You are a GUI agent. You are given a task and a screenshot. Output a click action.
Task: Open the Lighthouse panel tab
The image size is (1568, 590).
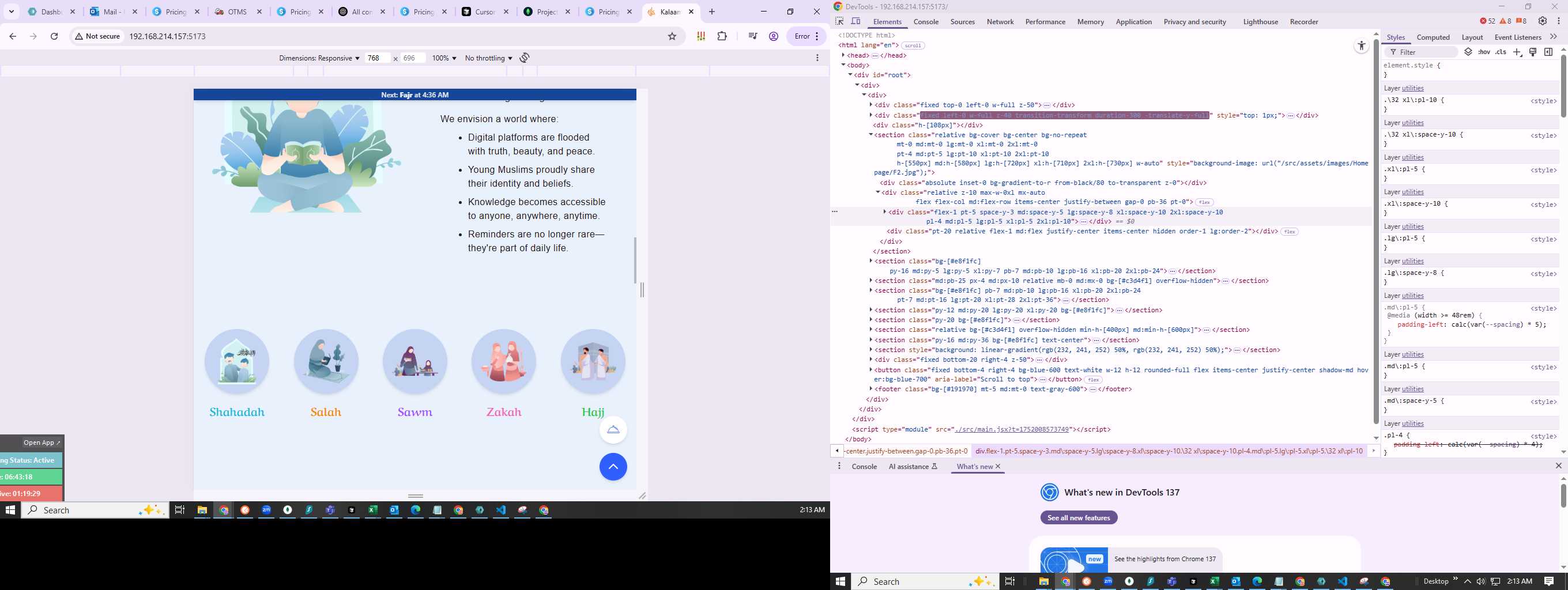click(x=1260, y=22)
